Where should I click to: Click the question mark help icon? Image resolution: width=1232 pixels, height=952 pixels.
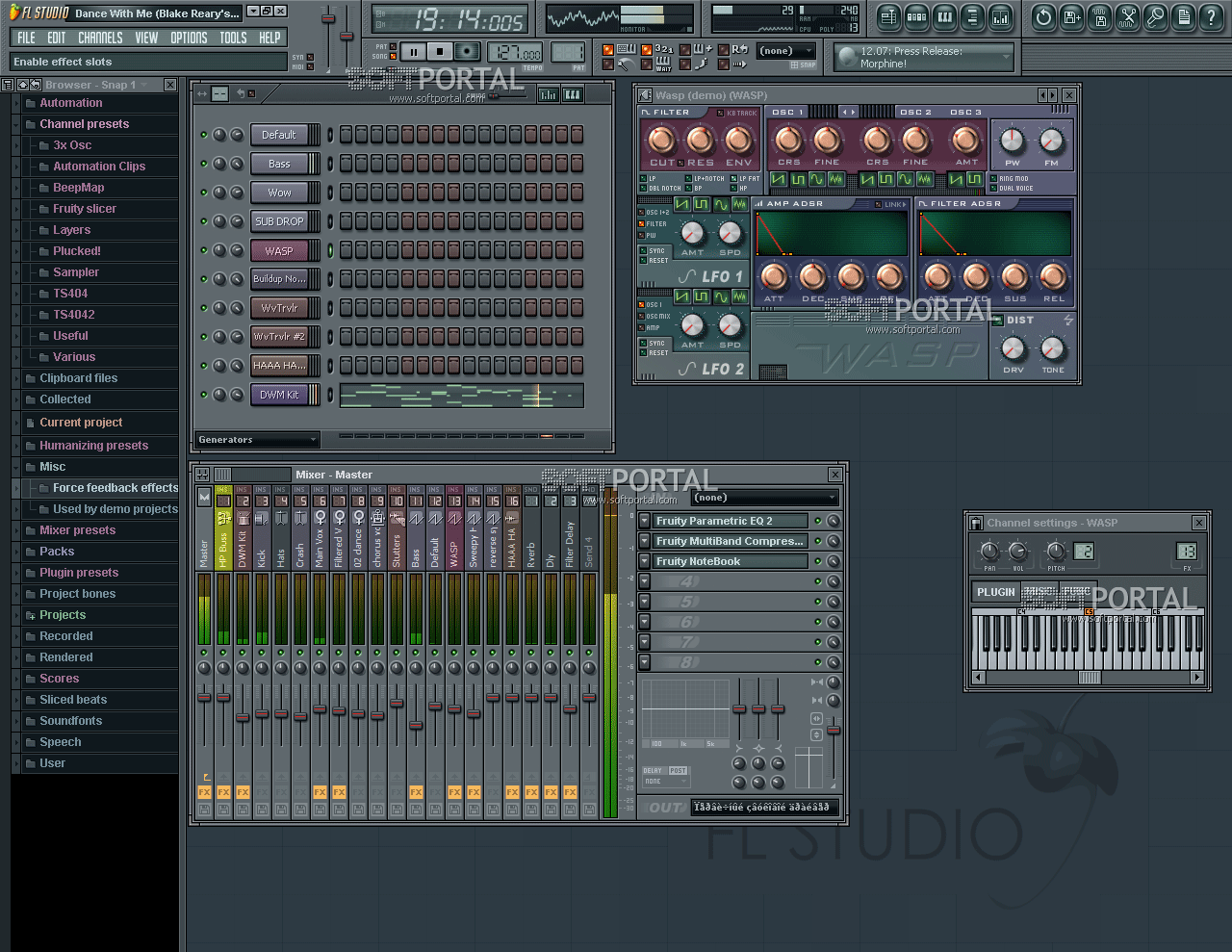coord(1211,16)
